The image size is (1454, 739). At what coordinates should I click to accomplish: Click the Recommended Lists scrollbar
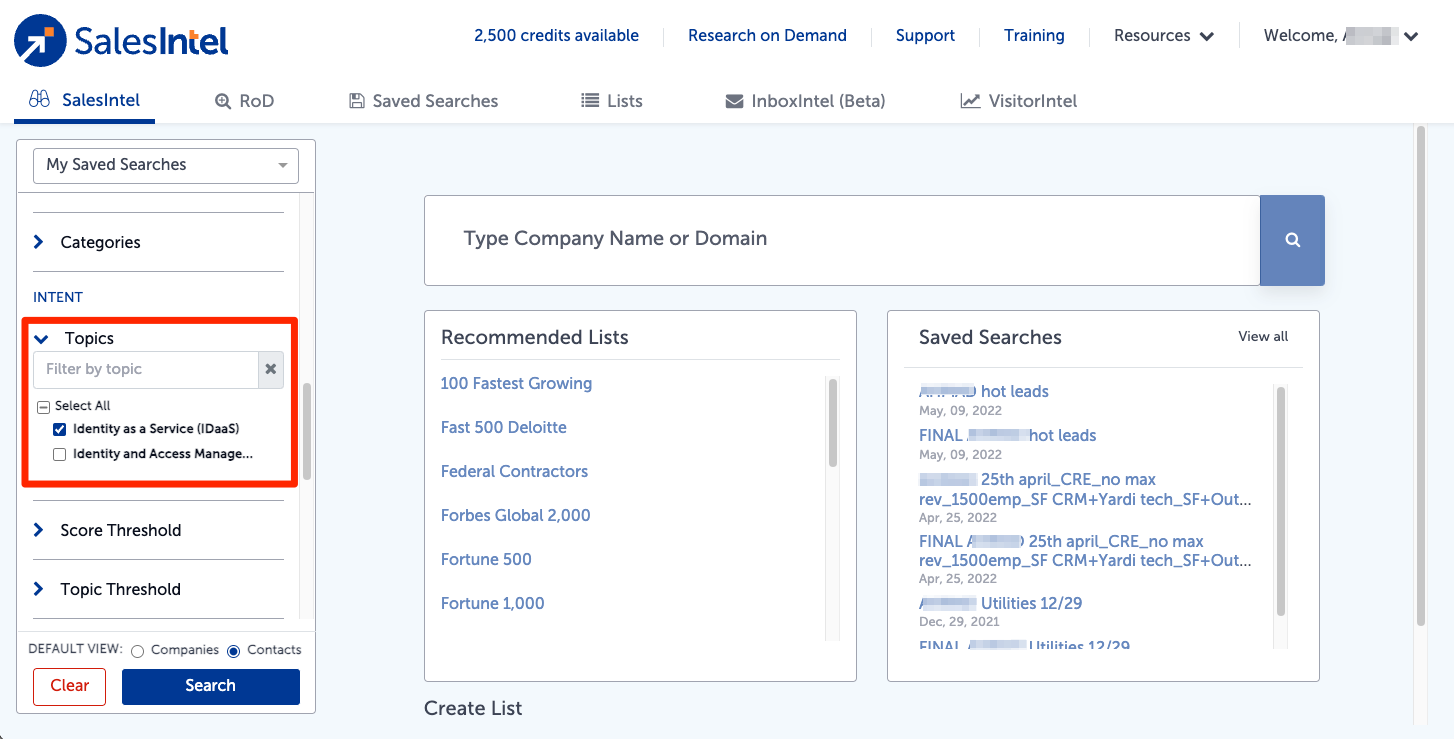[x=832, y=422]
